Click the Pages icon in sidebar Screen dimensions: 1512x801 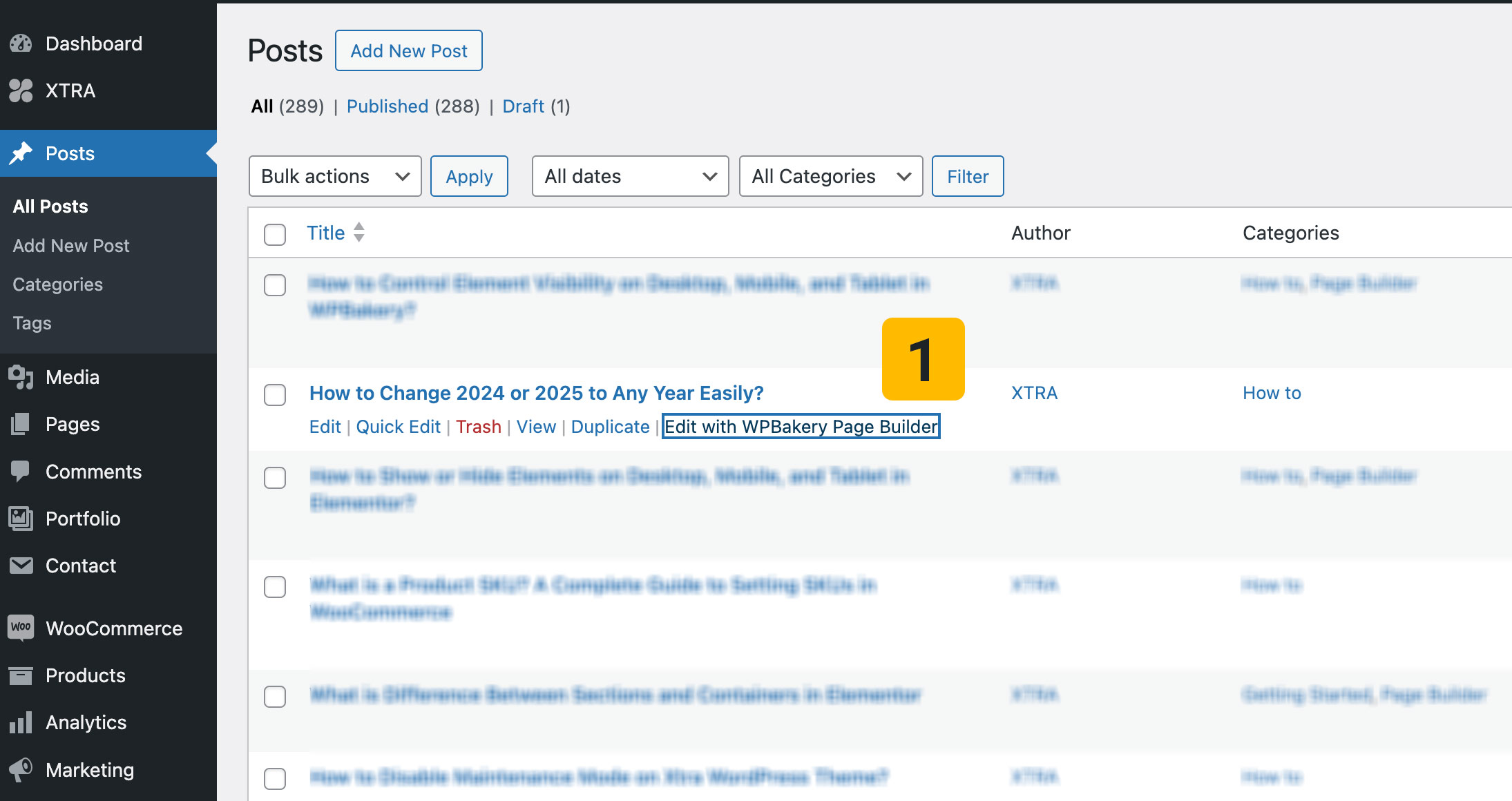pyautogui.click(x=21, y=424)
